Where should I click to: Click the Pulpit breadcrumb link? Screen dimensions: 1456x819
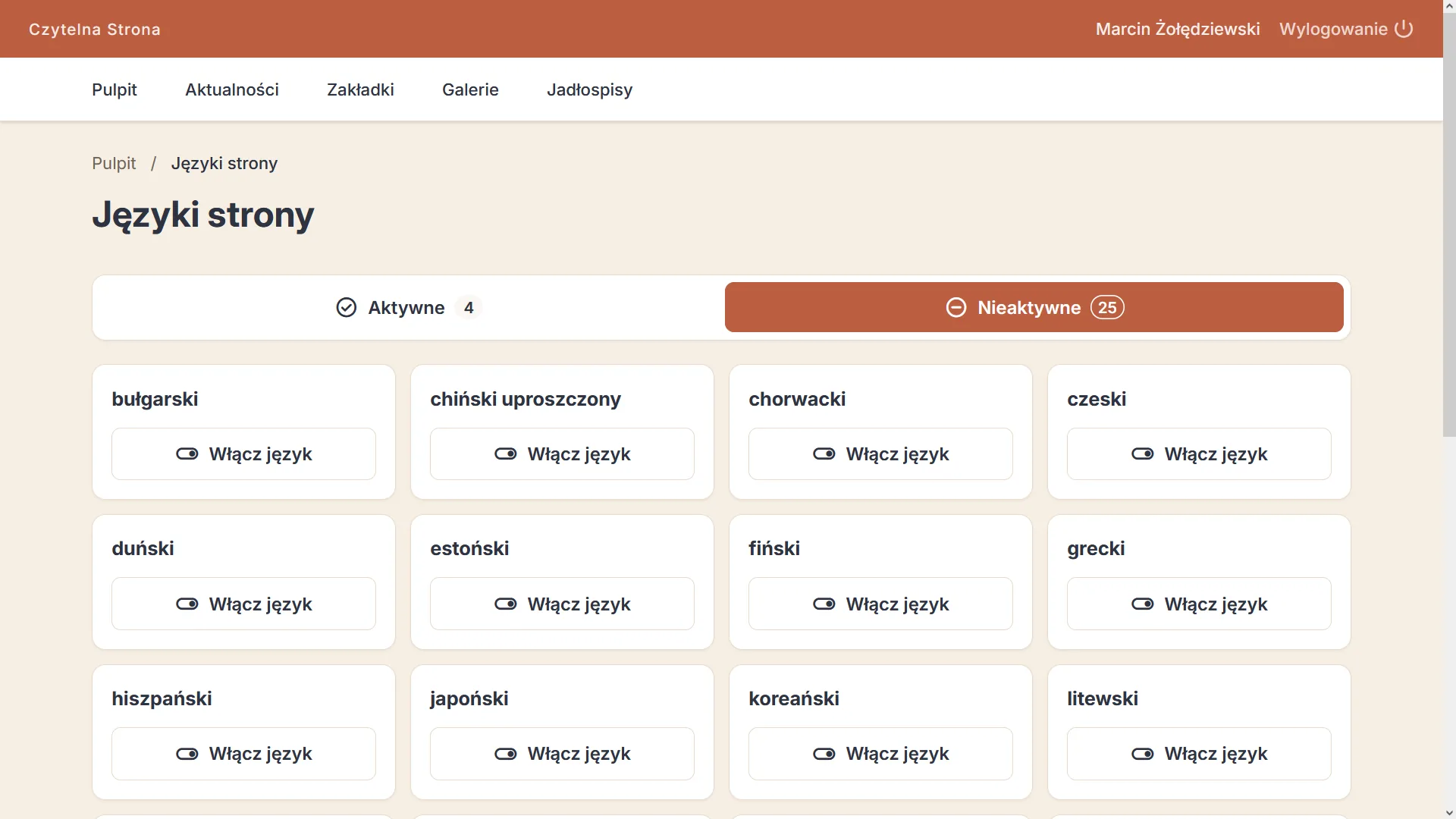pyautogui.click(x=114, y=163)
